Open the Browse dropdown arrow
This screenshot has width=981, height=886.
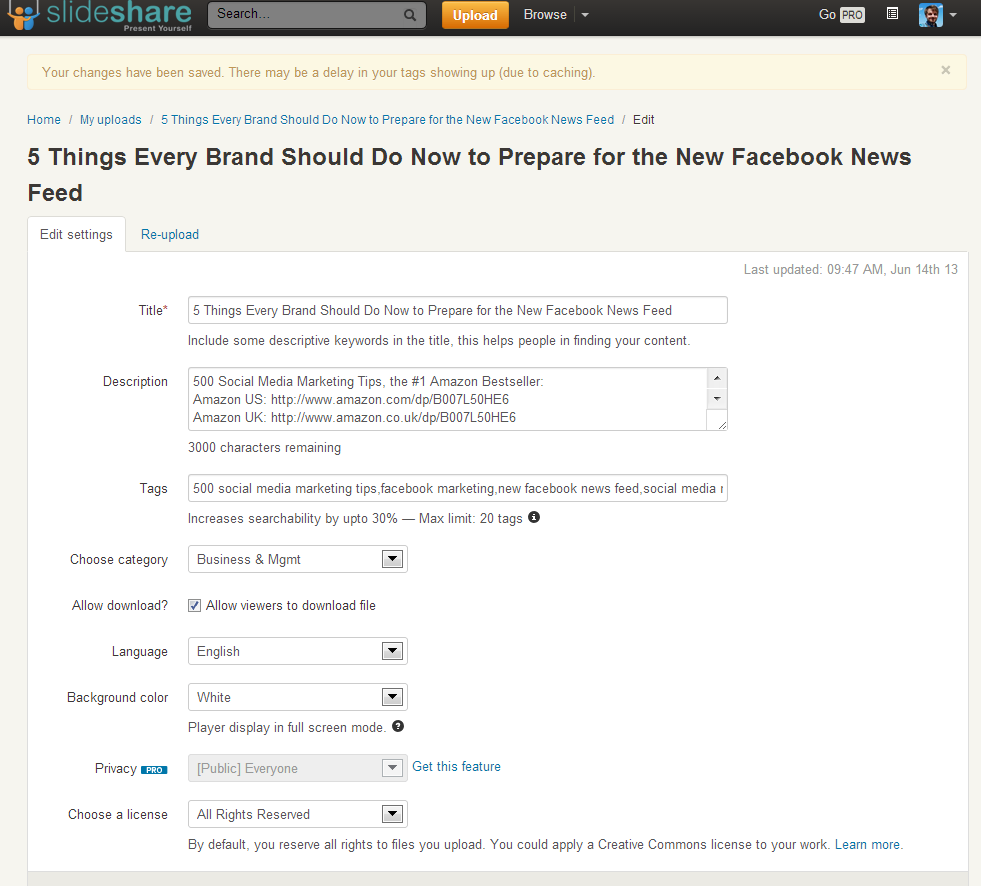click(585, 15)
